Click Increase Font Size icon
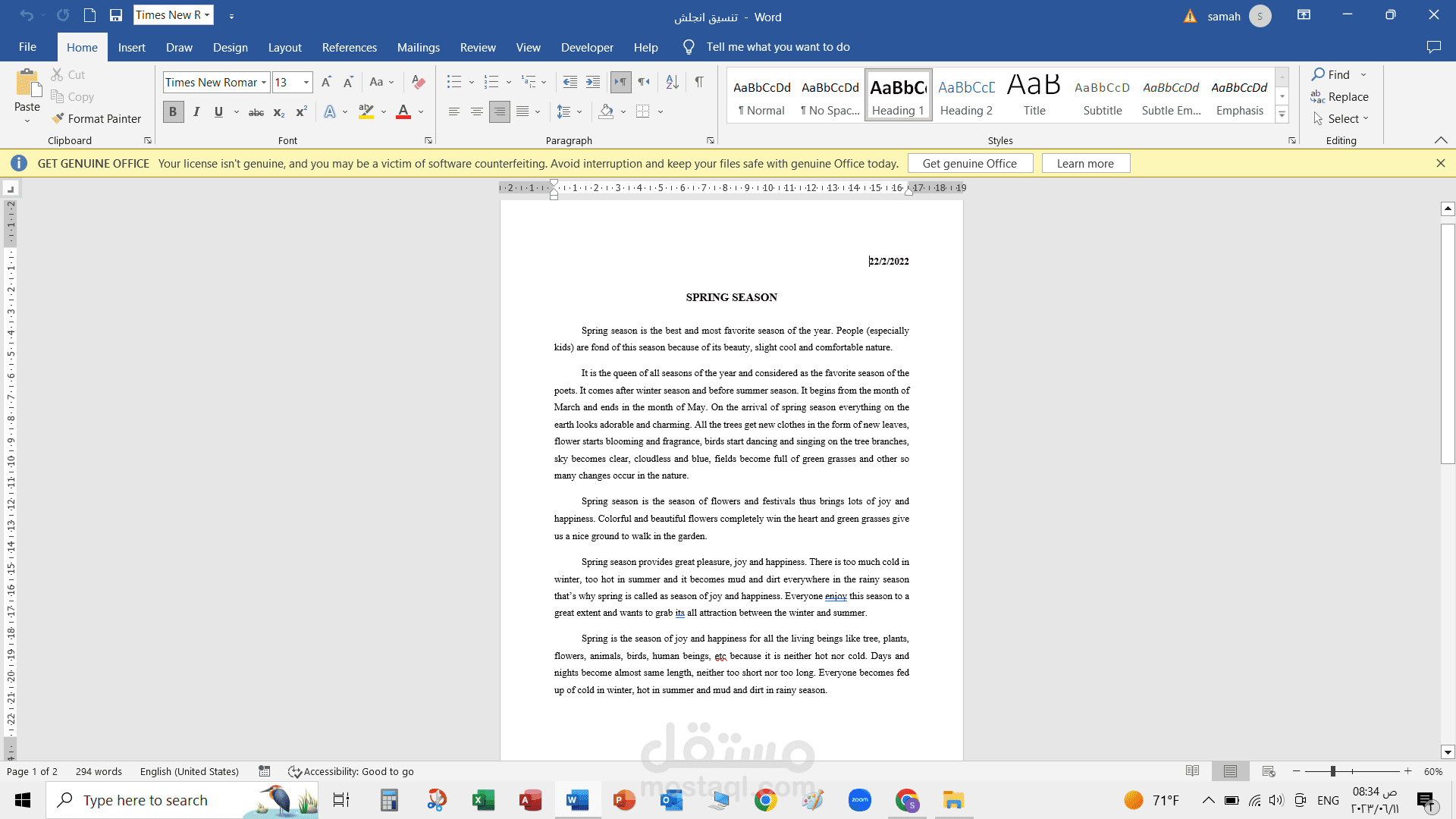Screen dimensions: 1456x819 pos(326,82)
